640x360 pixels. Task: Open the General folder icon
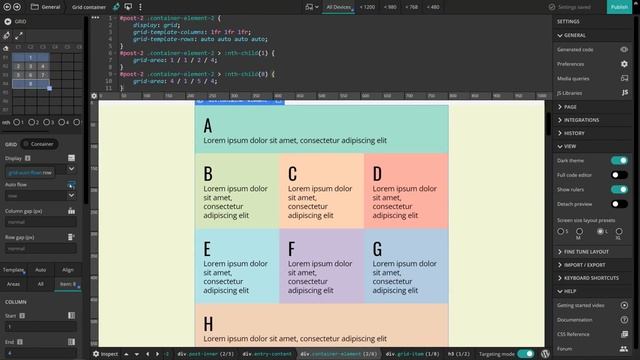point(35,7)
